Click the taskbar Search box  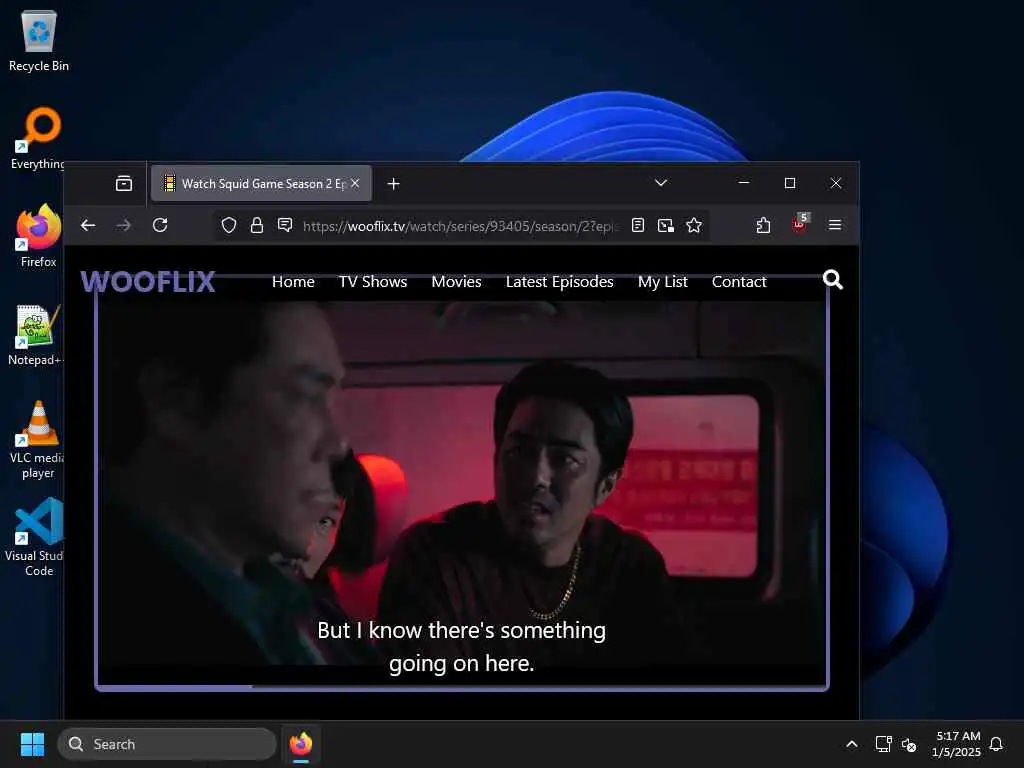pyautogui.click(x=167, y=744)
